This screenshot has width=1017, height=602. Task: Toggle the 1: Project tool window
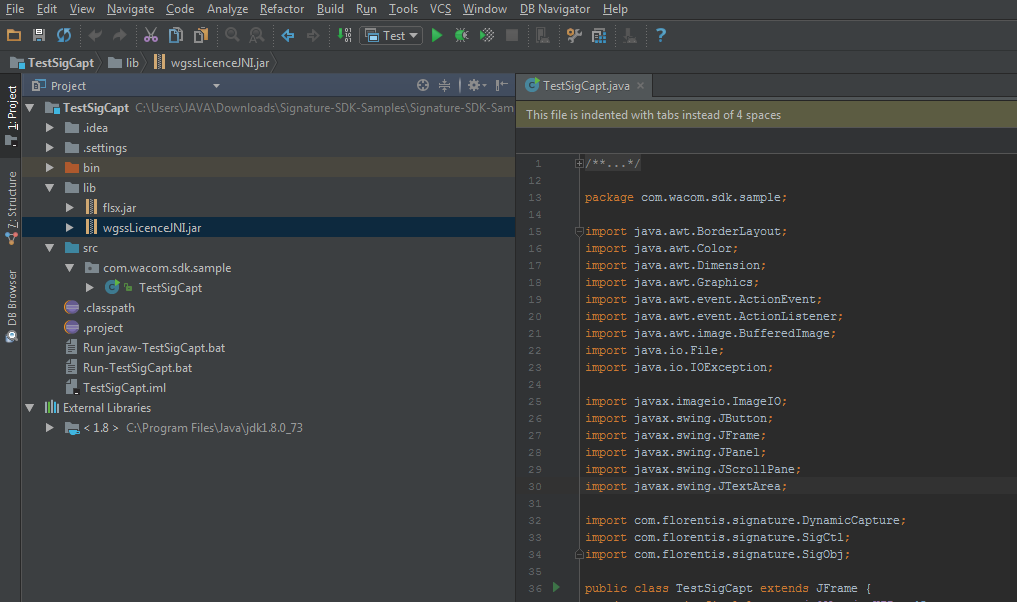[11, 111]
